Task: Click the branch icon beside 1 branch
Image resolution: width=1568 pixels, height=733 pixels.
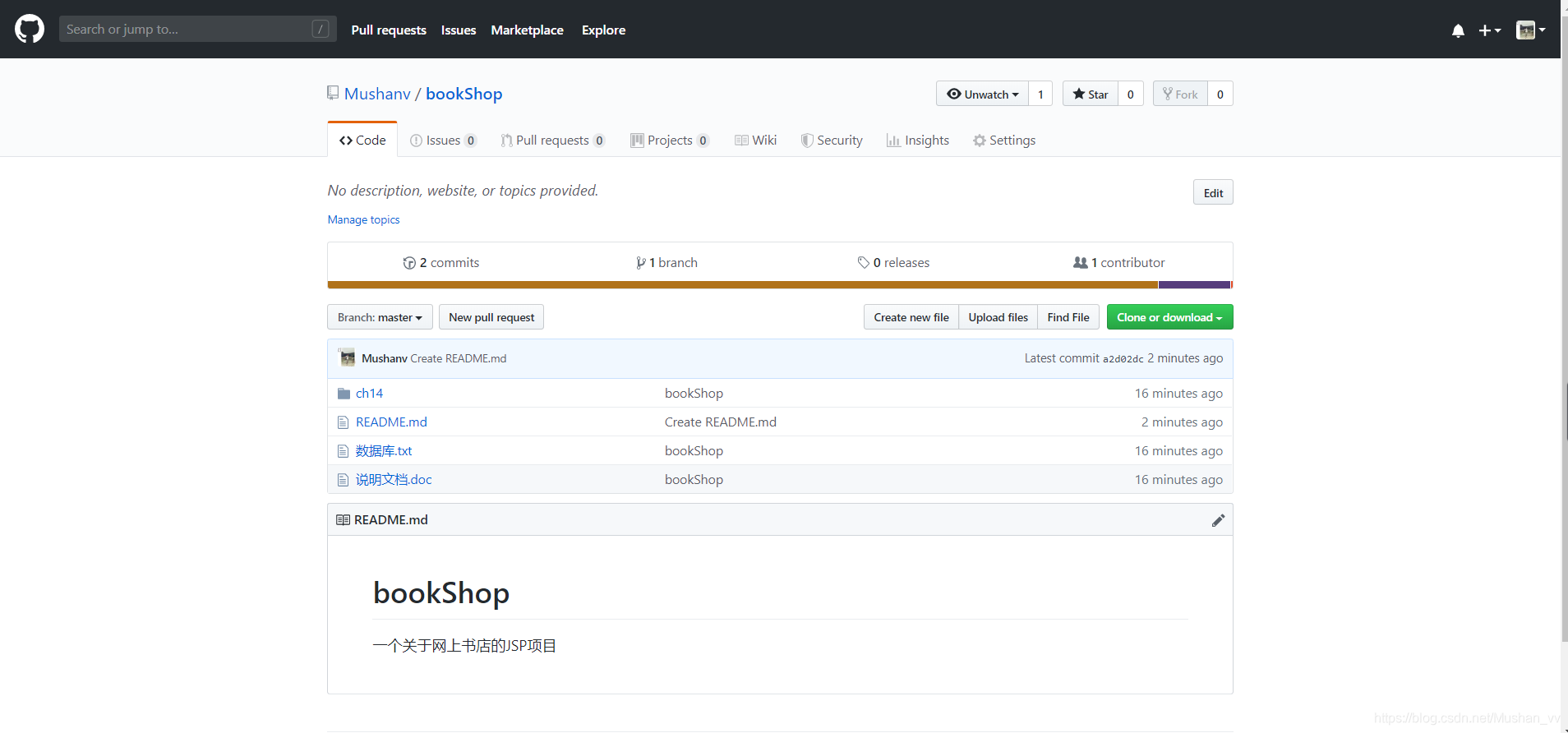Action: coord(640,263)
